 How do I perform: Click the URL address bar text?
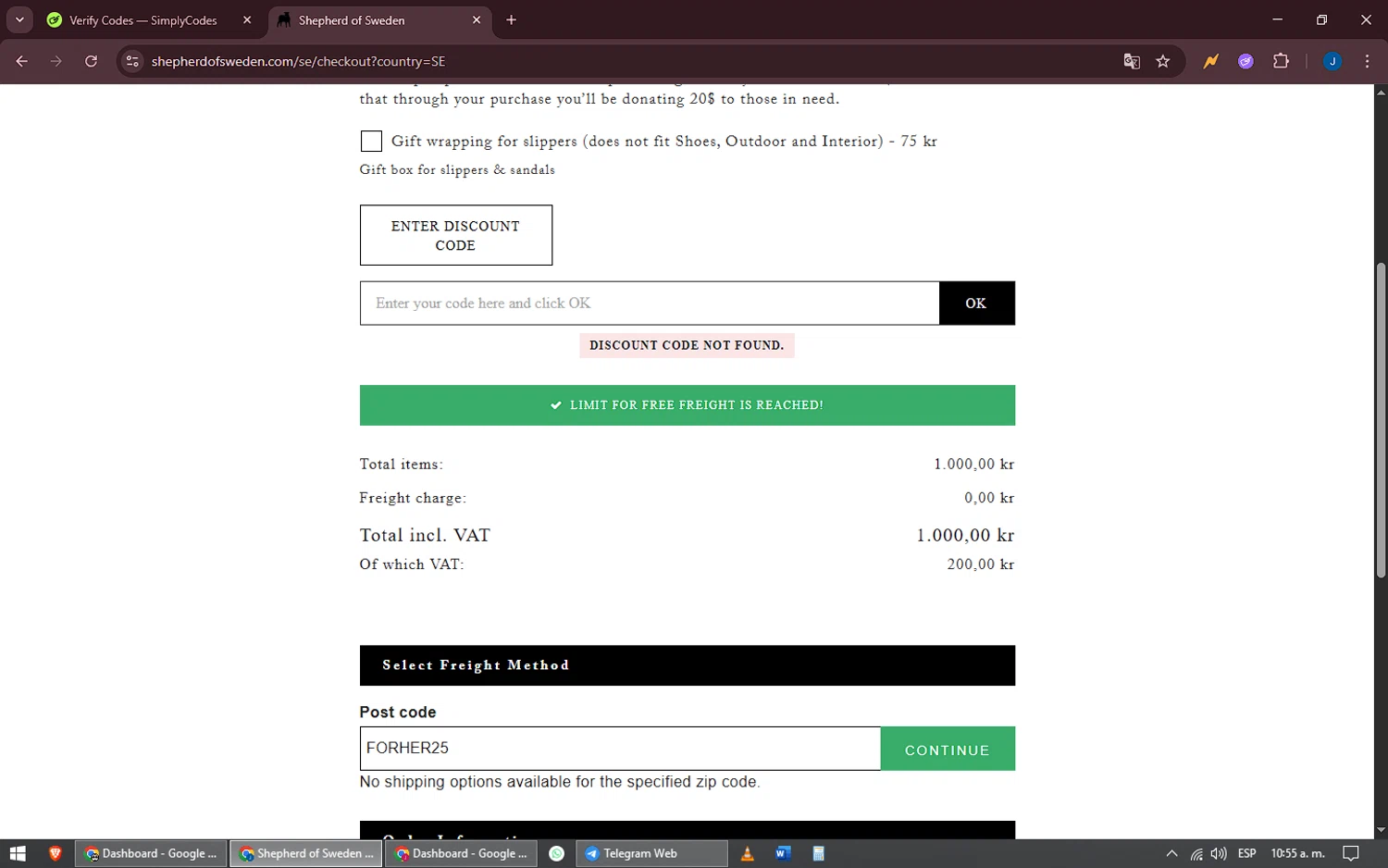pyautogui.click(x=298, y=61)
